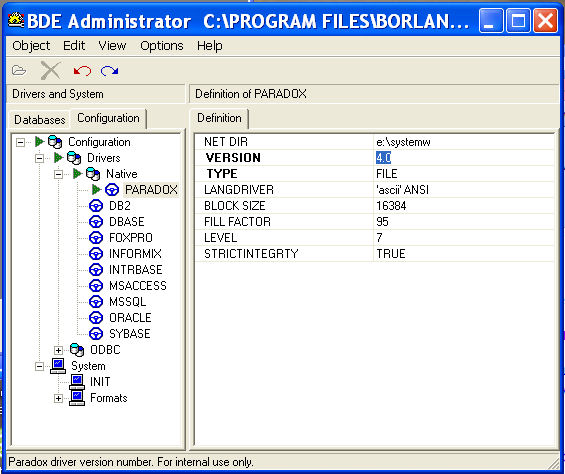
Task: Click the System computer icon
Action: coord(58,366)
